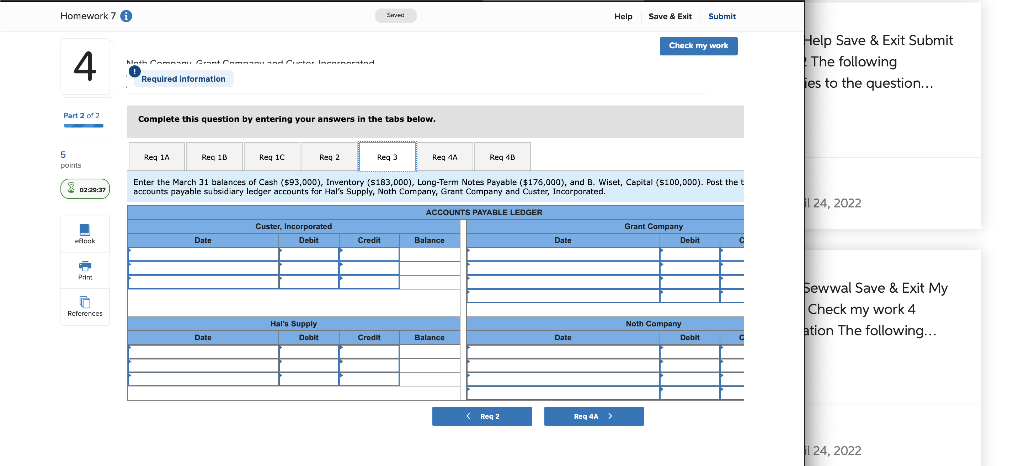Image resolution: width=1024 pixels, height=466 pixels.
Task: Select the Req 2 tab
Action: pos(329,157)
